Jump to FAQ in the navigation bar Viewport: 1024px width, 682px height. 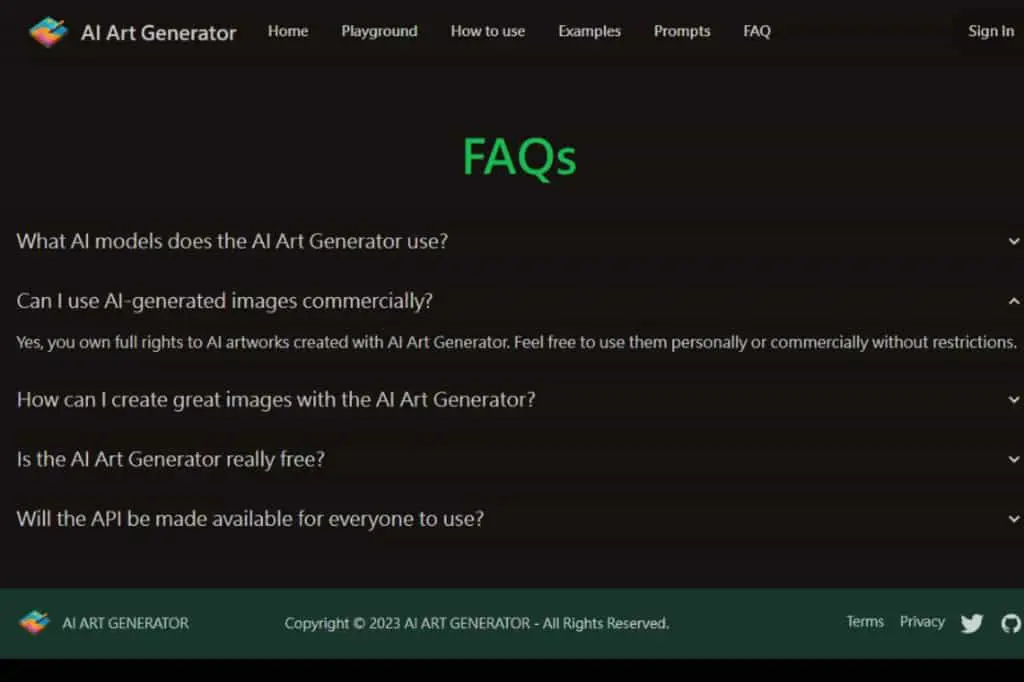757,31
